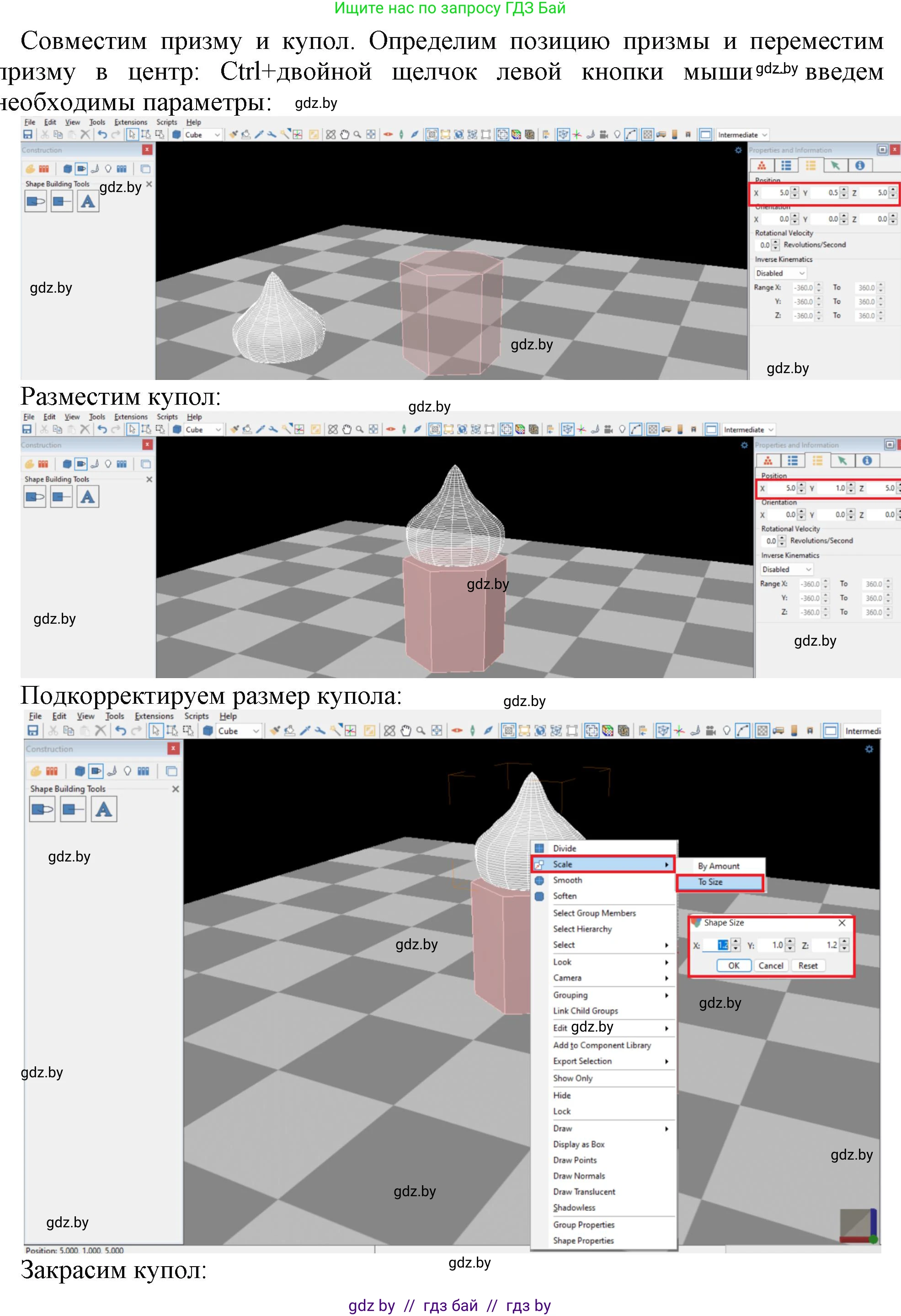901x1316 pixels.
Task: Click the viewport gear icon above the Shape Size dialog
Action: 869,749
